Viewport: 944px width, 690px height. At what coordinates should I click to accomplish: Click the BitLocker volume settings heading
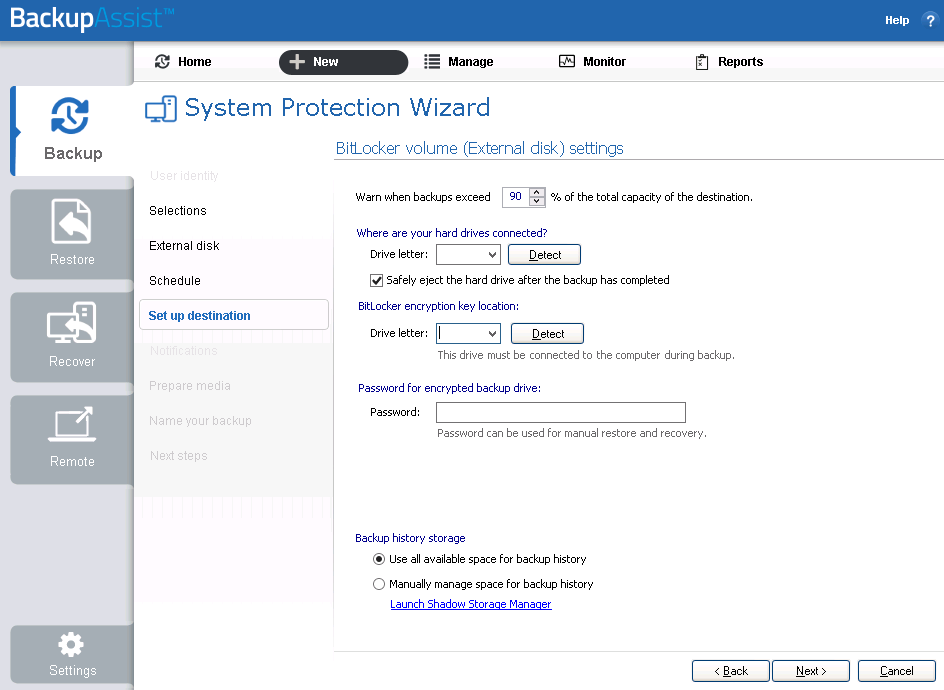tap(479, 148)
